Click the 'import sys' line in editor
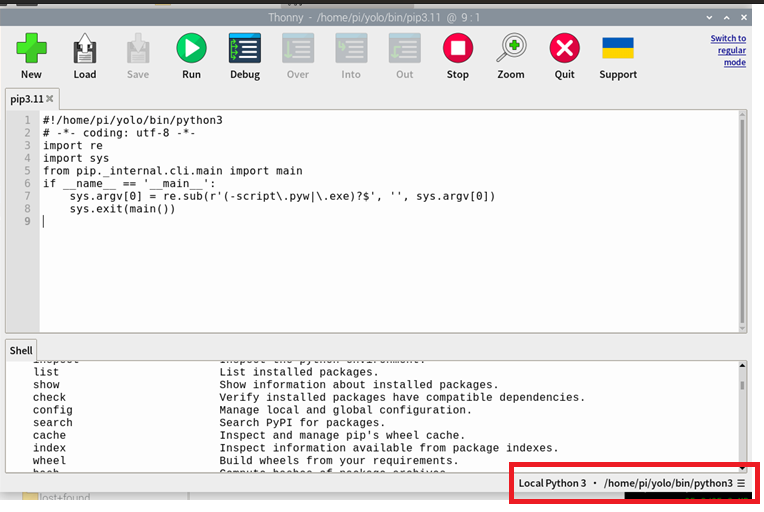Viewport: 764px width, 512px height. point(76,158)
